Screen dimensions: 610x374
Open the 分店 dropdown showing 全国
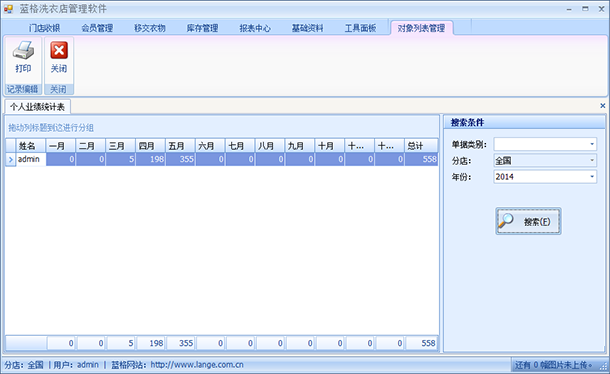coord(592,160)
